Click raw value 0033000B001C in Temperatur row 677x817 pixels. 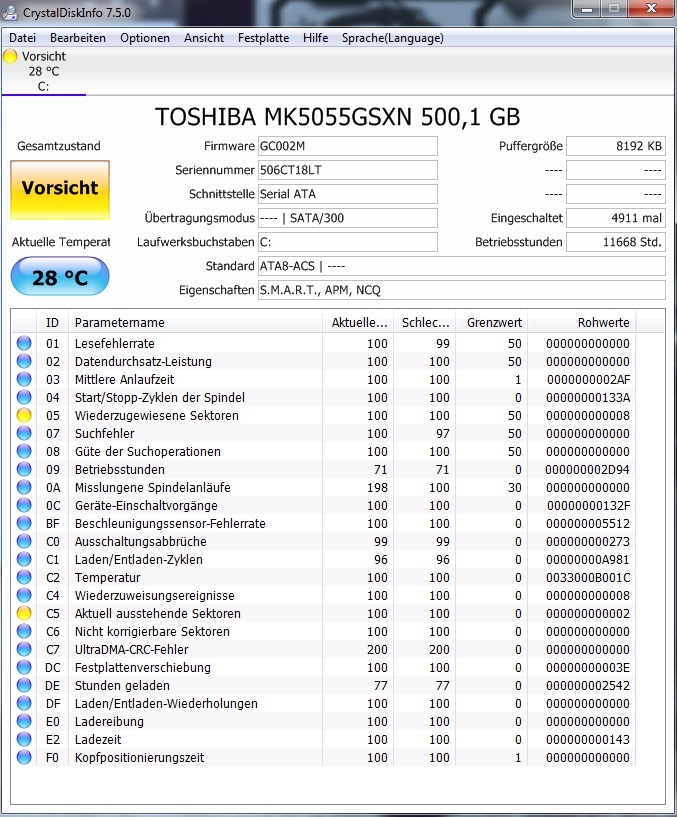point(588,577)
